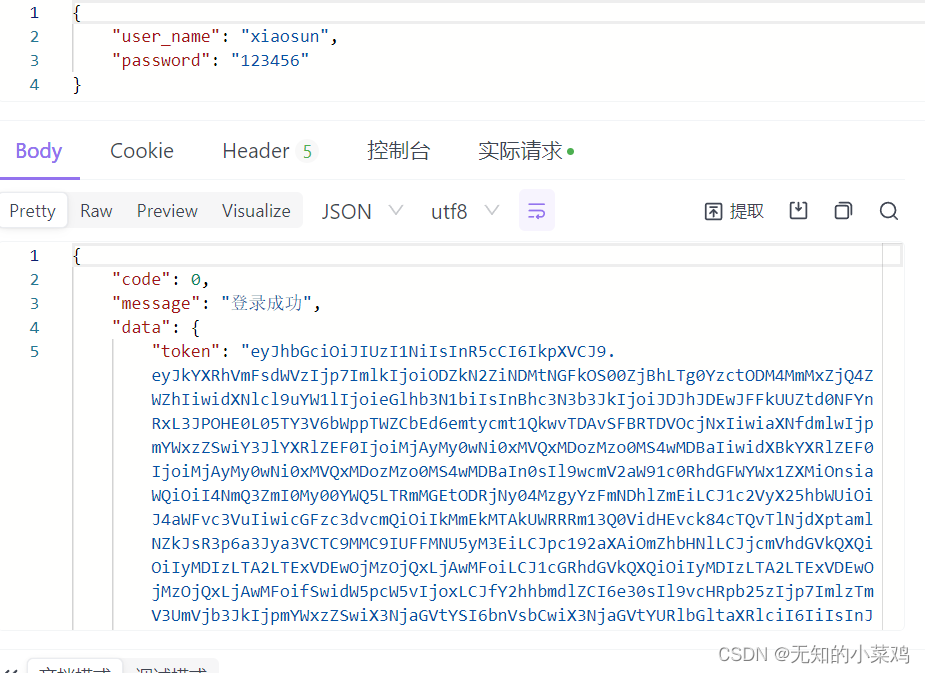This screenshot has height=673, width=925.
Task: Open the JSON format dropdown
Action: tap(362, 211)
